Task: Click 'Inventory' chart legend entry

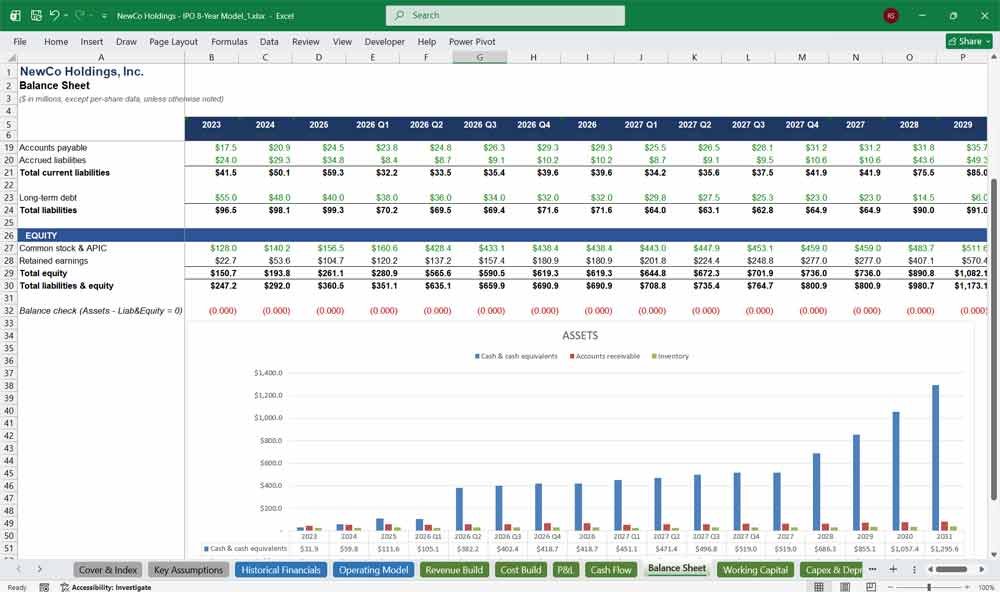Action: pos(670,356)
